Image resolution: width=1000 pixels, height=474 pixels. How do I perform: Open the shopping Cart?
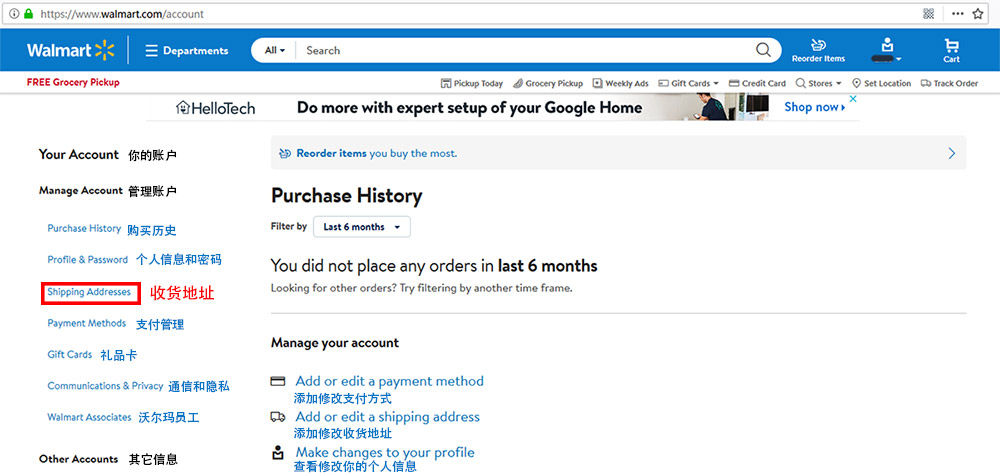pos(952,50)
